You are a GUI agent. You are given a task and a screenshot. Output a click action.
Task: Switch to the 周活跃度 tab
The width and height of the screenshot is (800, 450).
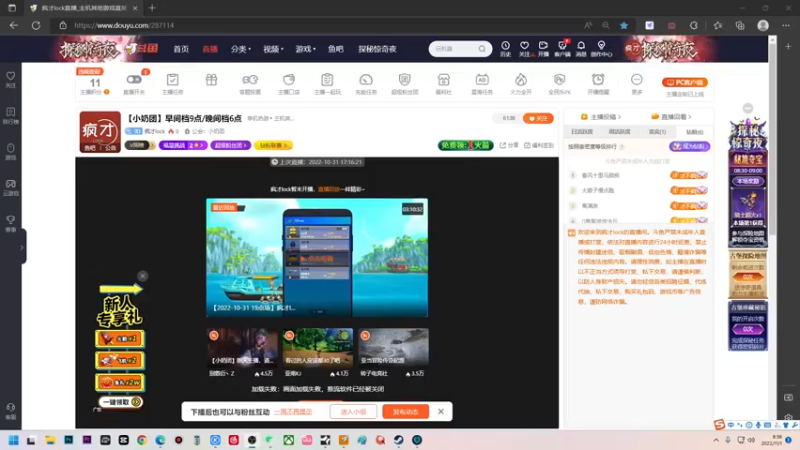click(619, 132)
